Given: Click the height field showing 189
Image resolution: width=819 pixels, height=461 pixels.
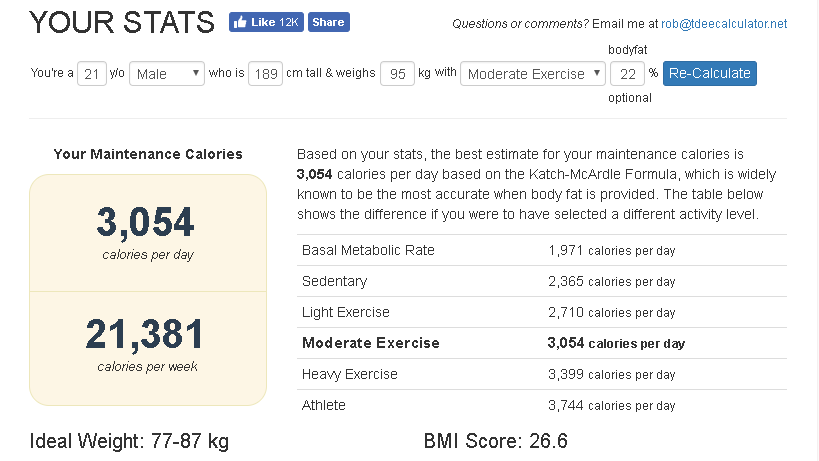Looking at the screenshot, I should coord(265,74).
